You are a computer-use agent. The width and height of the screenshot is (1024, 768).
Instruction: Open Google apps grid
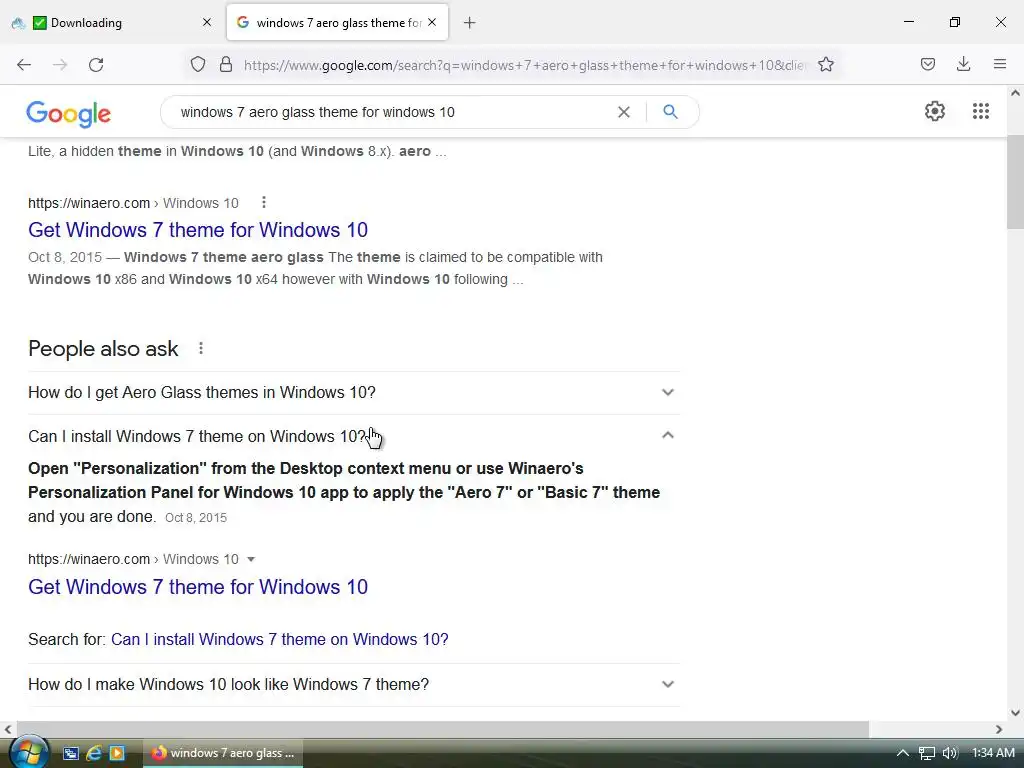981,111
